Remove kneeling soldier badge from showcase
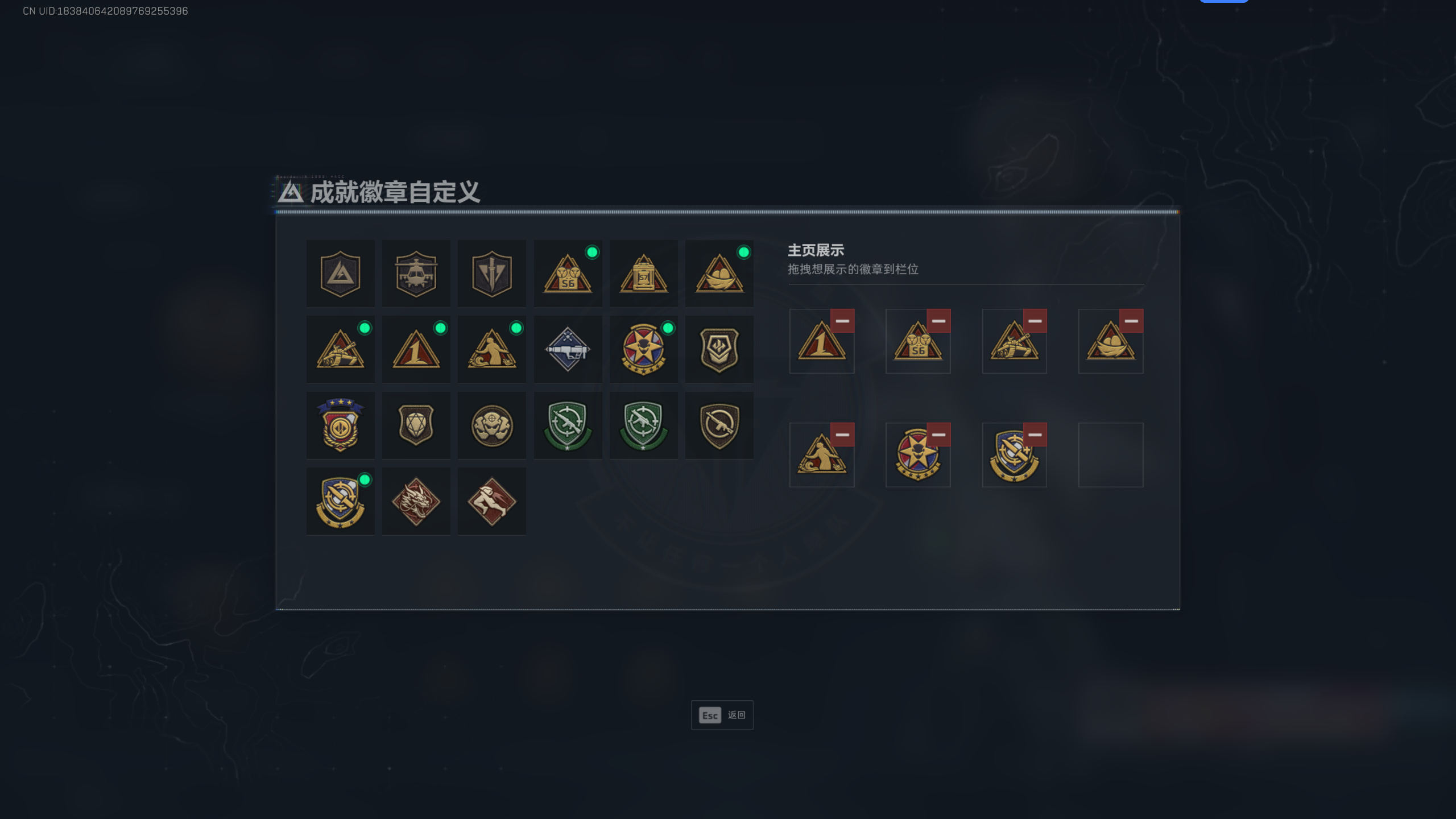 pyautogui.click(x=842, y=435)
